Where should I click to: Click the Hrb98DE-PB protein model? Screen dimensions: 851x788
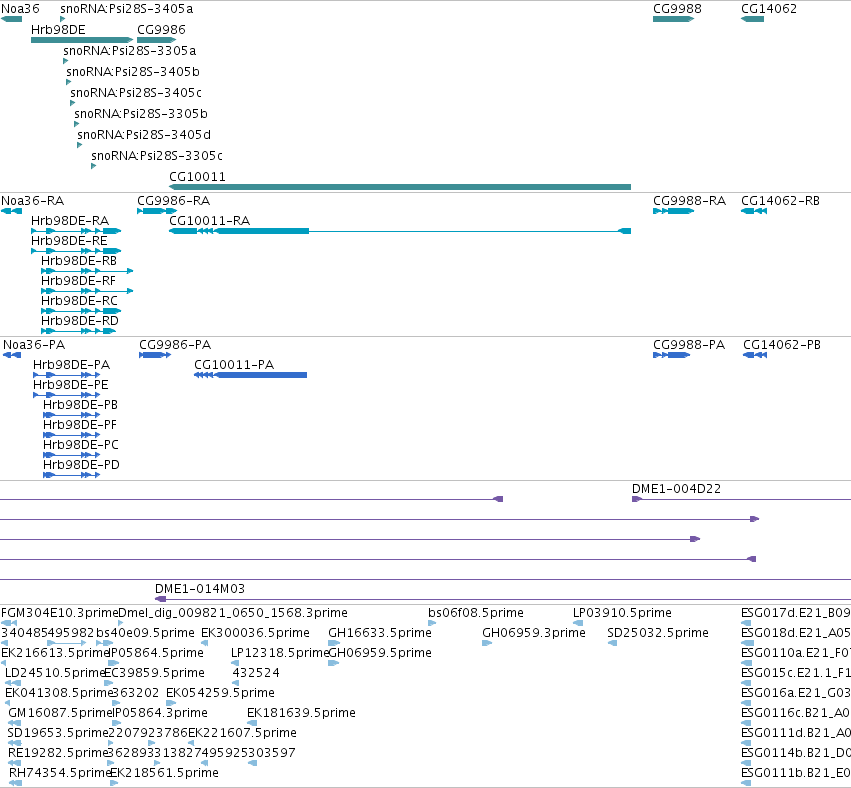[72, 415]
